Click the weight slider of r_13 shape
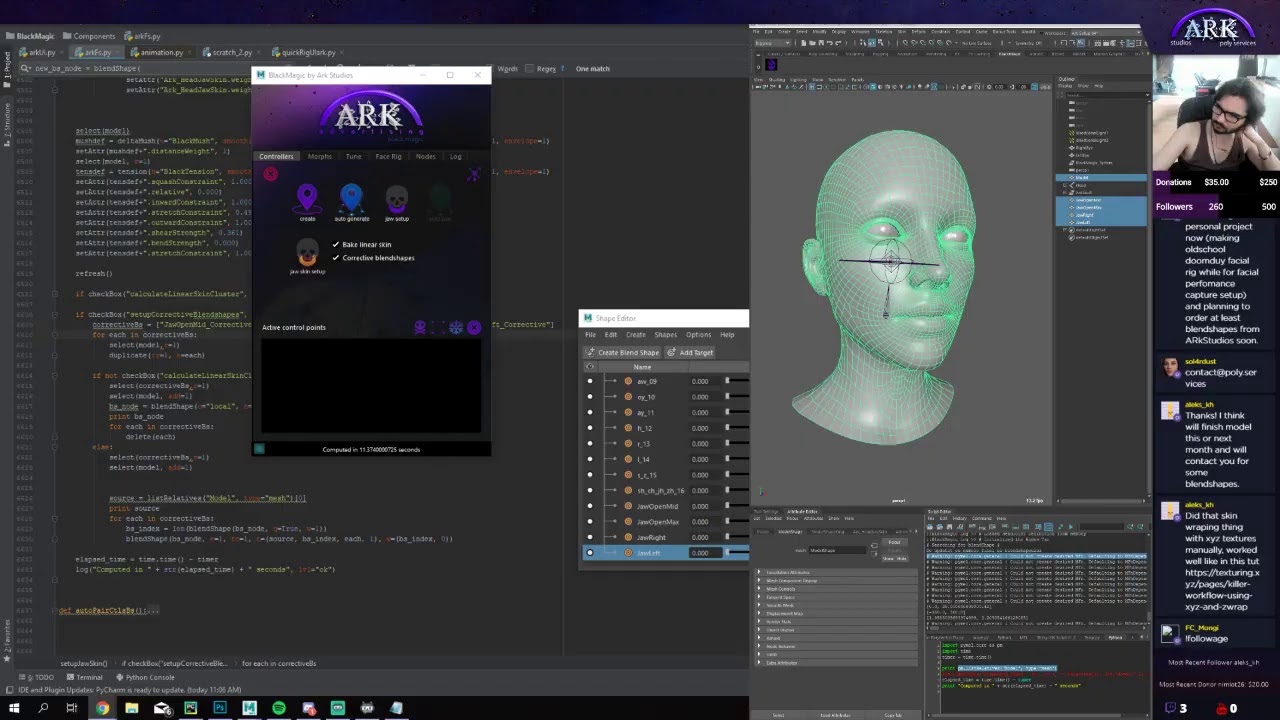Image resolution: width=1280 pixels, height=720 pixels. tap(736, 444)
